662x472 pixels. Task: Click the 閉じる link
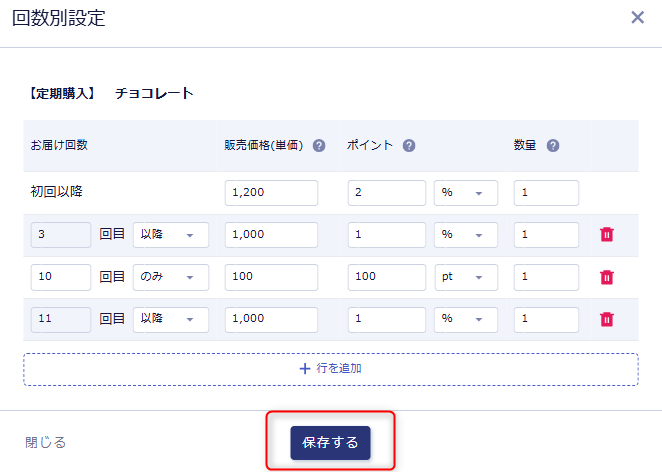click(x=46, y=442)
